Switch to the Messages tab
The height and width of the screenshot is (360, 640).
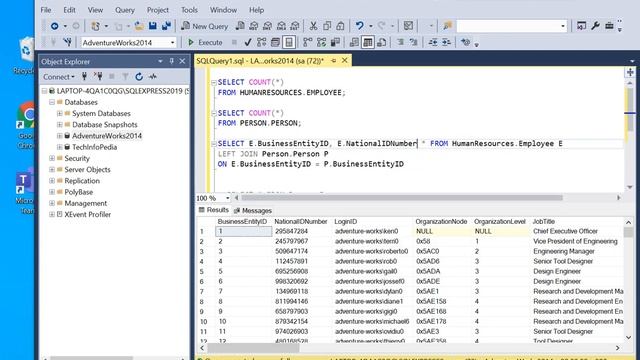[253, 211]
